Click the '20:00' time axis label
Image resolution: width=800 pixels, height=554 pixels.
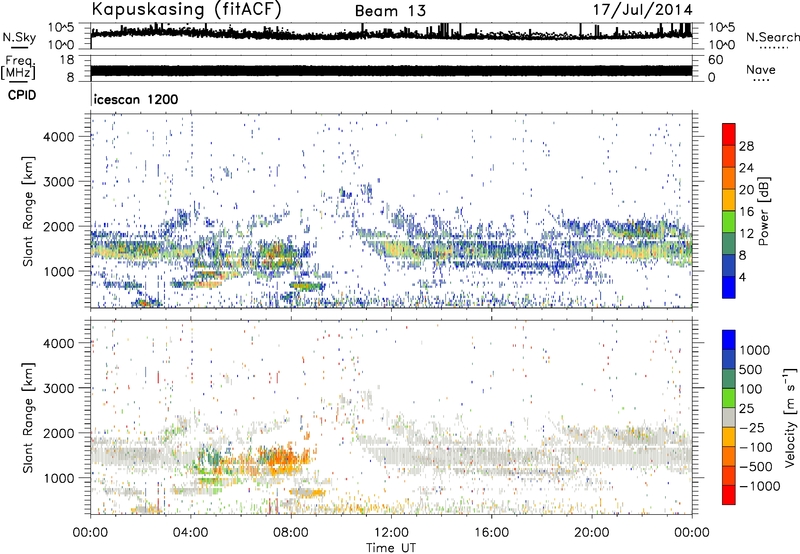591,533
